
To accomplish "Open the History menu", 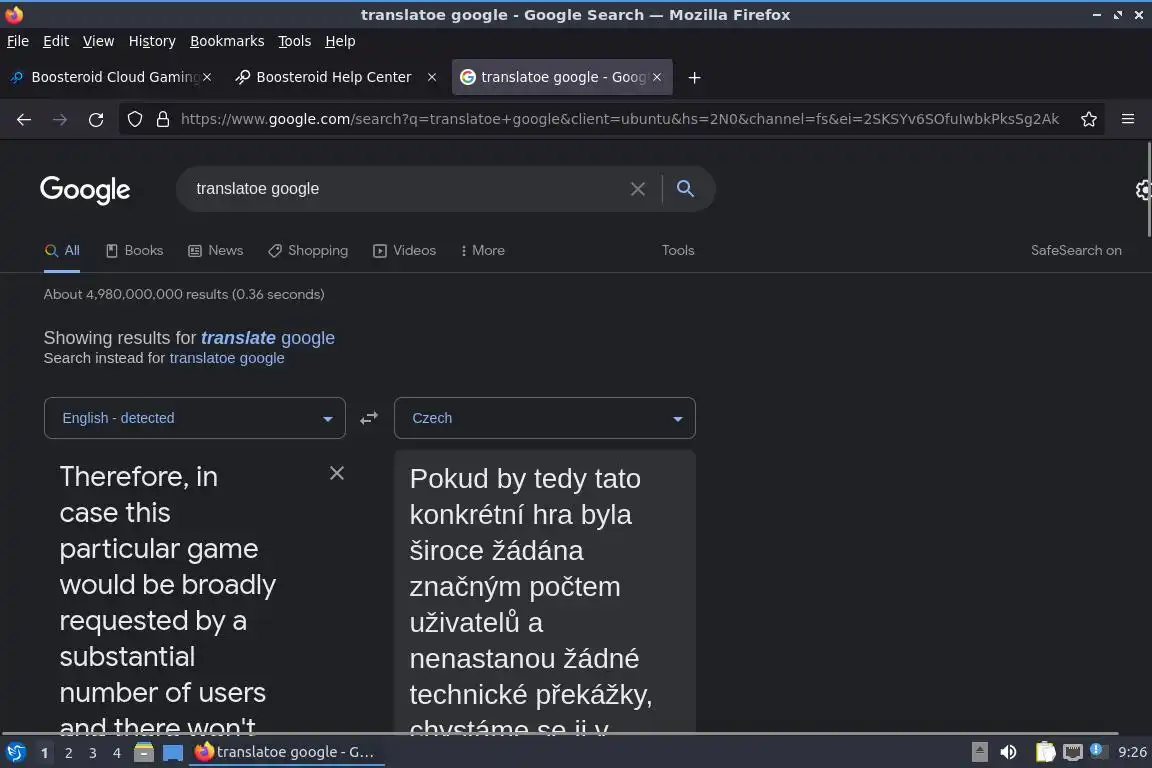I will click(x=152, y=41).
